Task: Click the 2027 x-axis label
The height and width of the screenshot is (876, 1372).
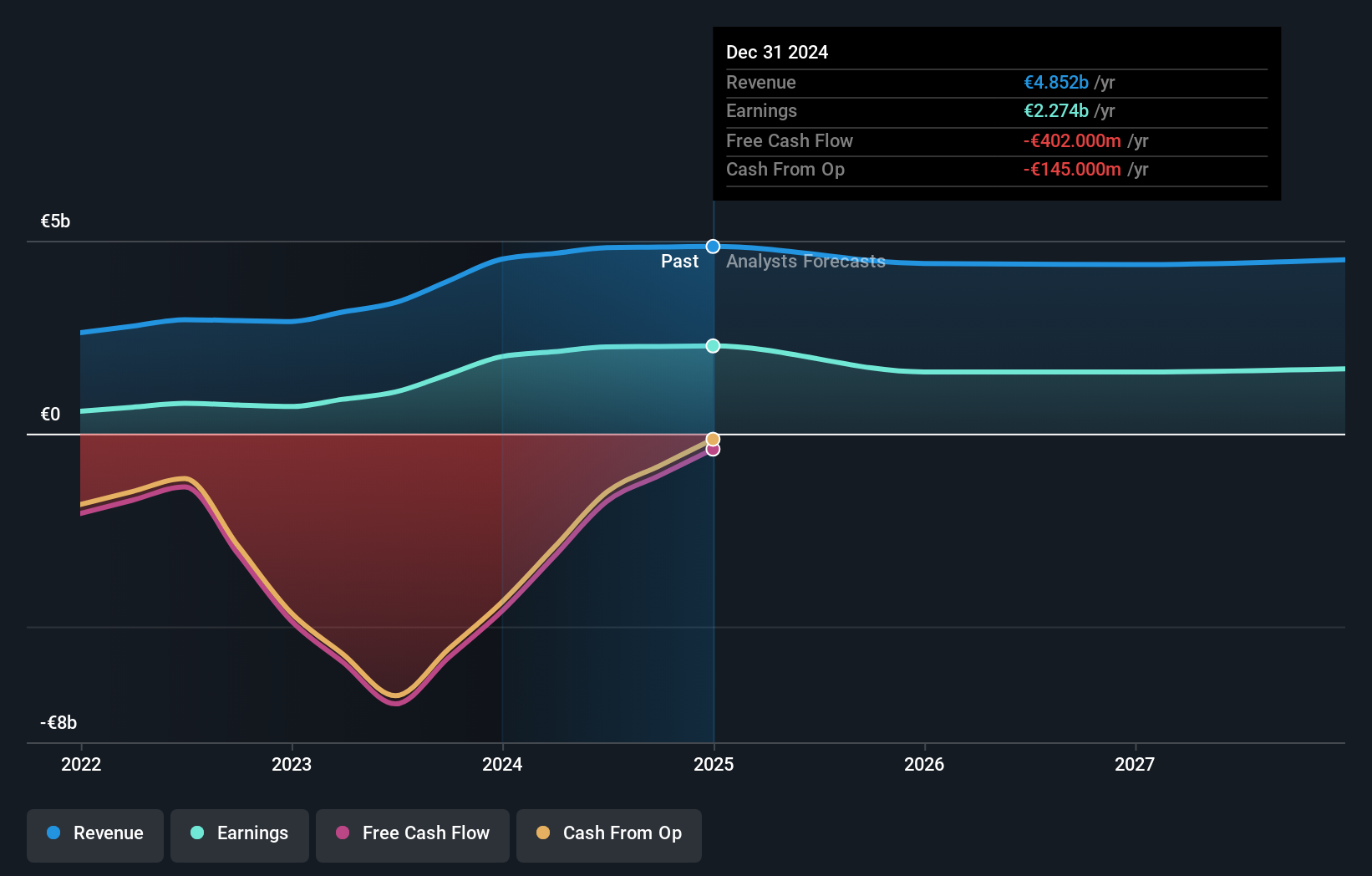Action: coord(1135,764)
